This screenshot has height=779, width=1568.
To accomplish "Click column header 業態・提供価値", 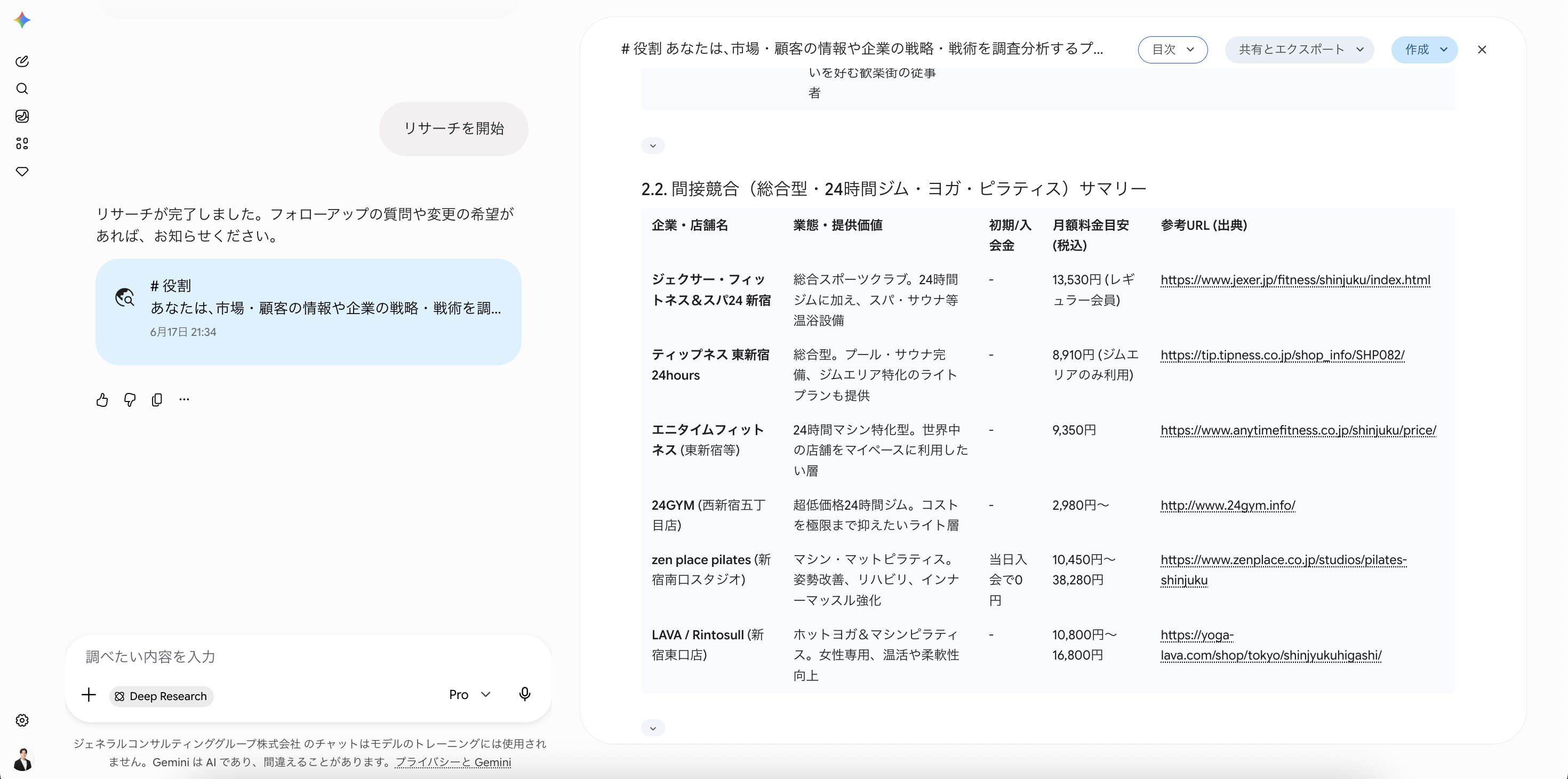I will click(x=837, y=225).
